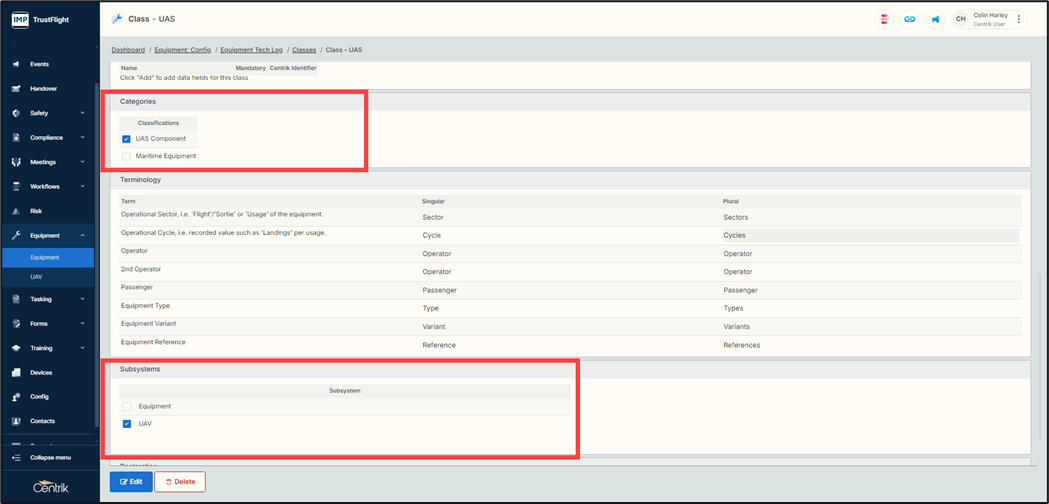Click the Delete button
This screenshot has height=504, width=1049.
[x=180, y=482]
